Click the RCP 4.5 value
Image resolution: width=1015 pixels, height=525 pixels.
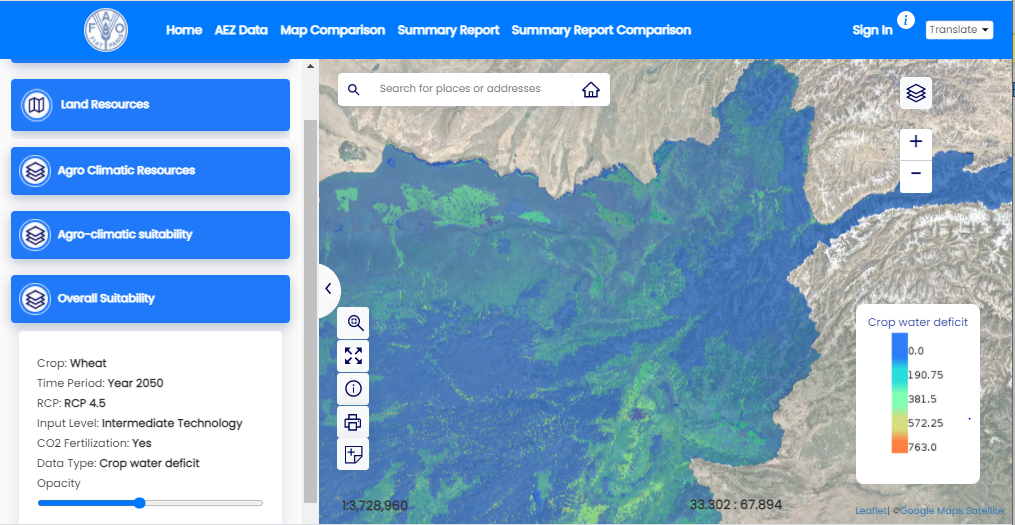click(85, 403)
